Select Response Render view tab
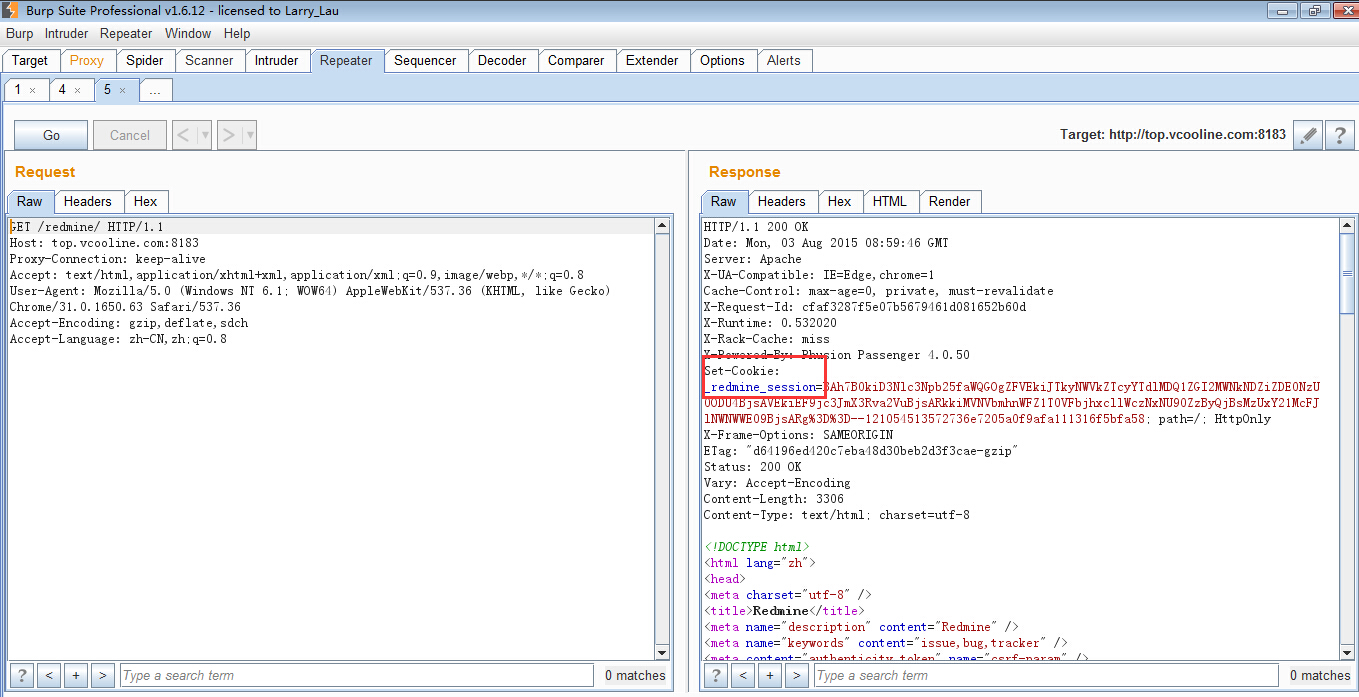This screenshot has height=697, width=1359. 950,201
